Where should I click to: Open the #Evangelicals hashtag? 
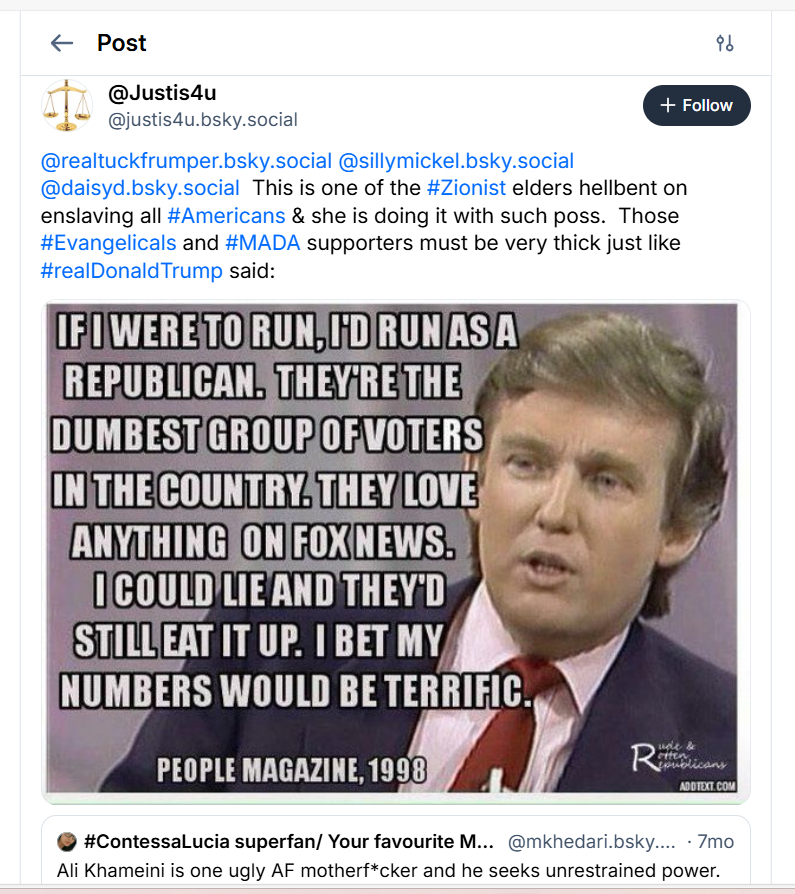(x=108, y=244)
